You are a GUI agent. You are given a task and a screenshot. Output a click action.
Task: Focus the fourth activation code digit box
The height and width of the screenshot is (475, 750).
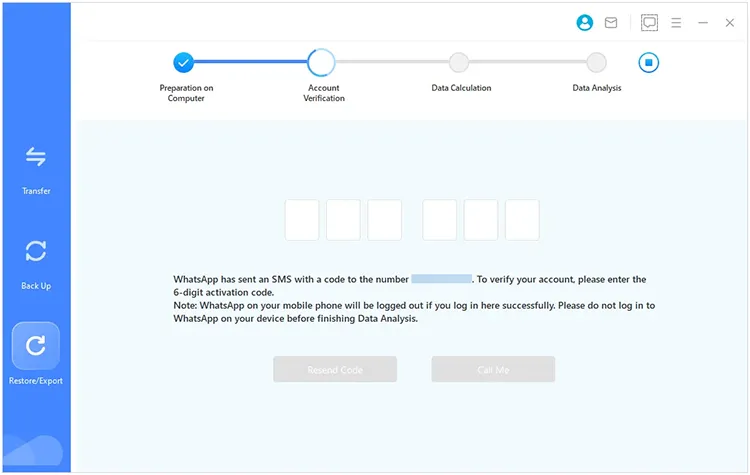click(440, 220)
